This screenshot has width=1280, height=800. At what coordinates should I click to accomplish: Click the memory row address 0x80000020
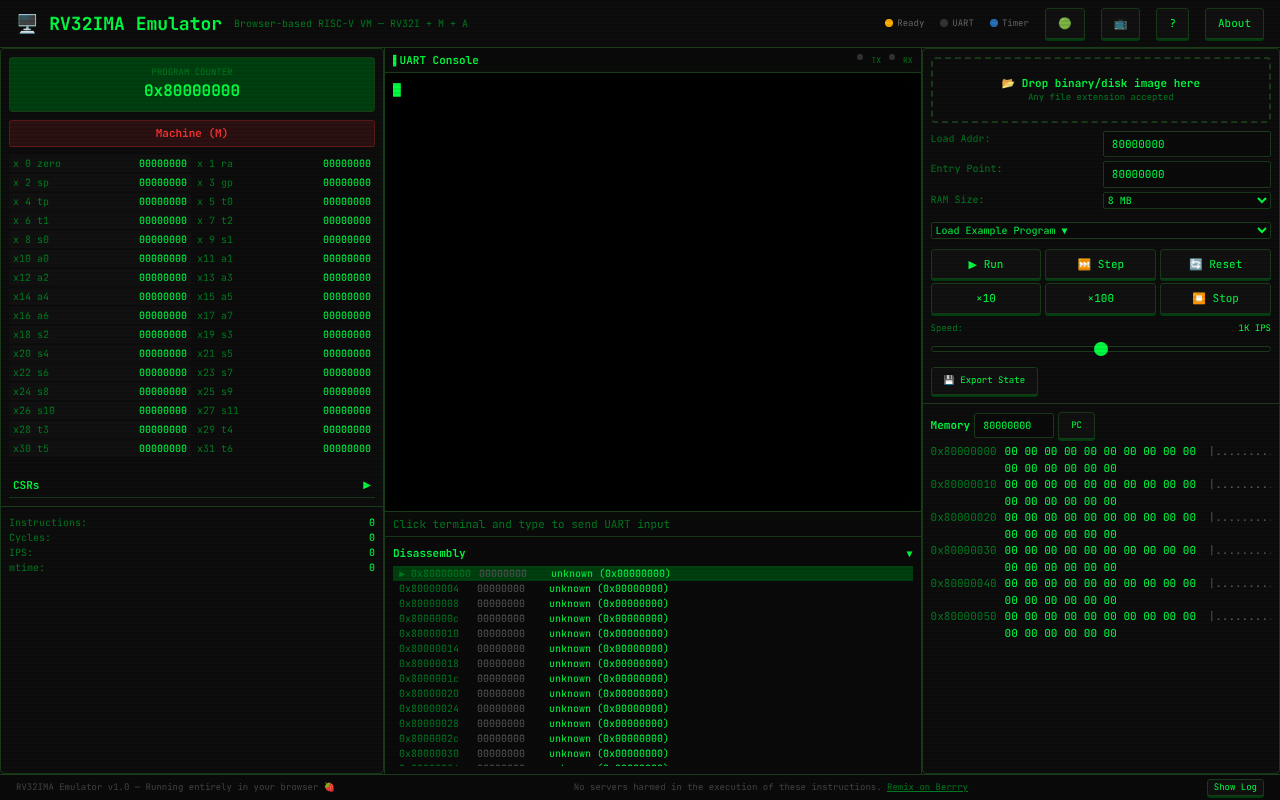(x=964, y=518)
